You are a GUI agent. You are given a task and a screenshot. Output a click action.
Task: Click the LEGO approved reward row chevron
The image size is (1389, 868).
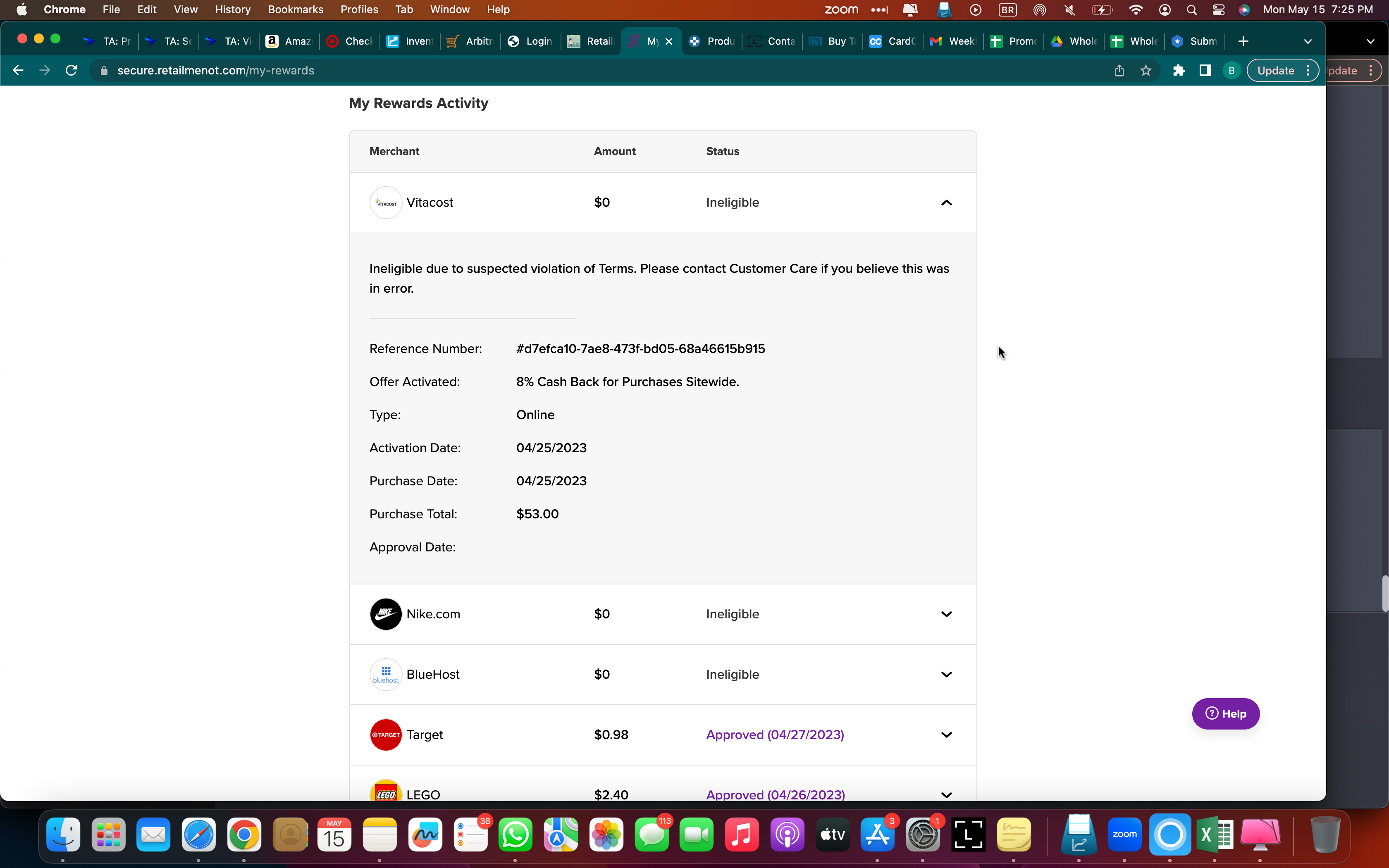946,793
